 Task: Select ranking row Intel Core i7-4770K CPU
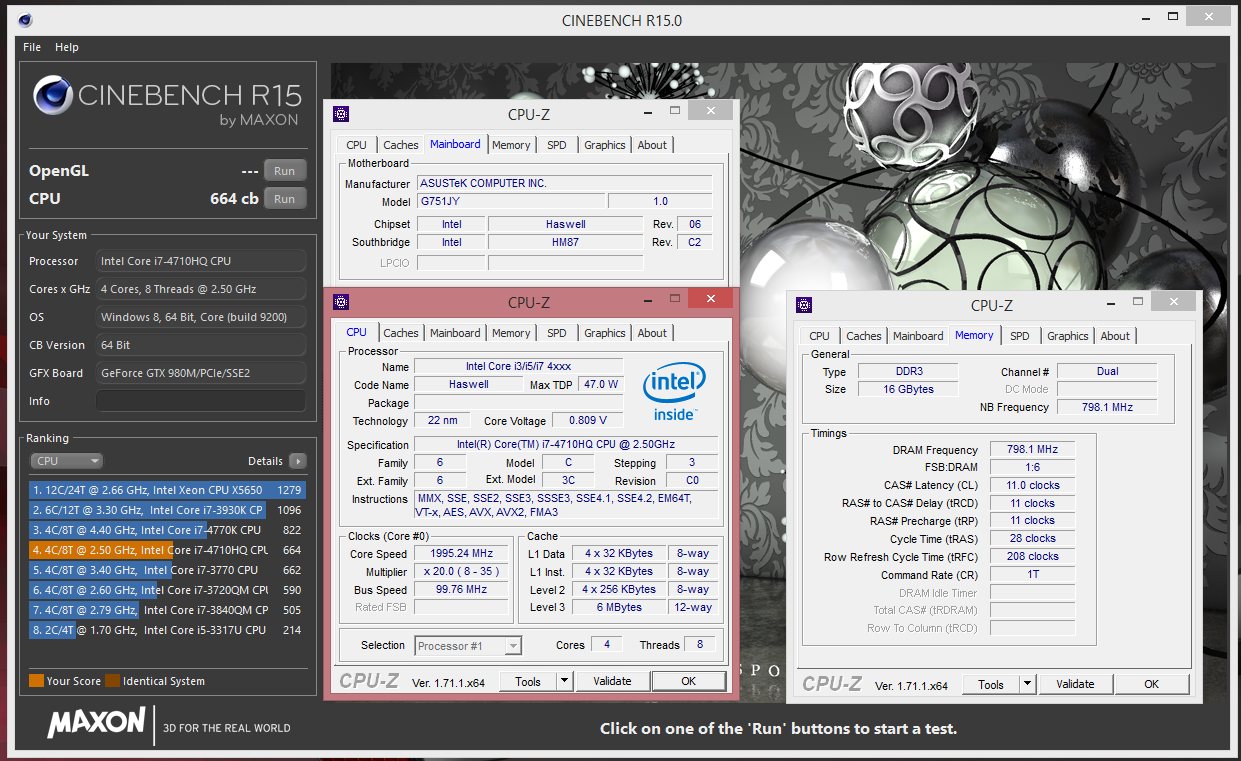tap(167, 530)
